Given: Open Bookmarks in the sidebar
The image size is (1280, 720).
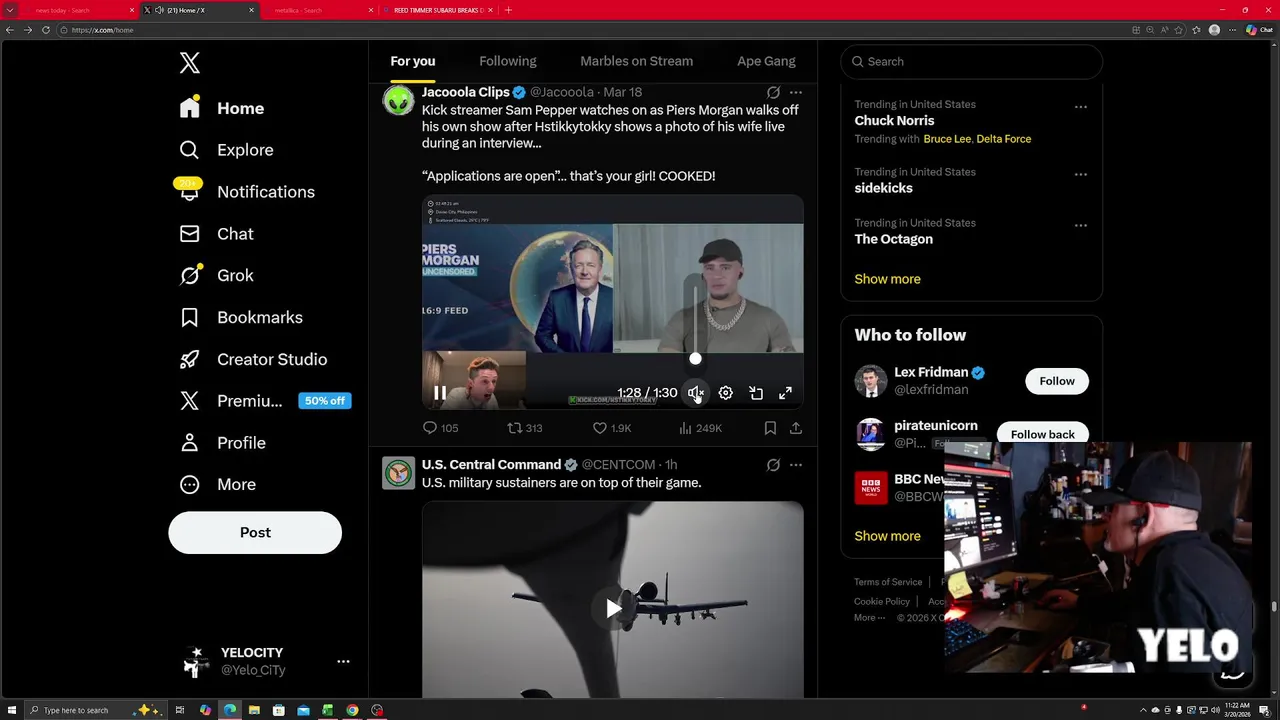Looking at the screenshot, I should pos(240,317).
